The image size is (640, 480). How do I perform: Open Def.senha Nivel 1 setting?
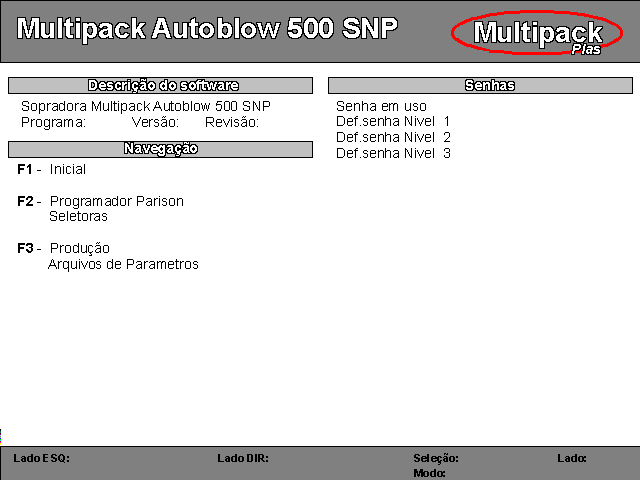coord(393,121)
